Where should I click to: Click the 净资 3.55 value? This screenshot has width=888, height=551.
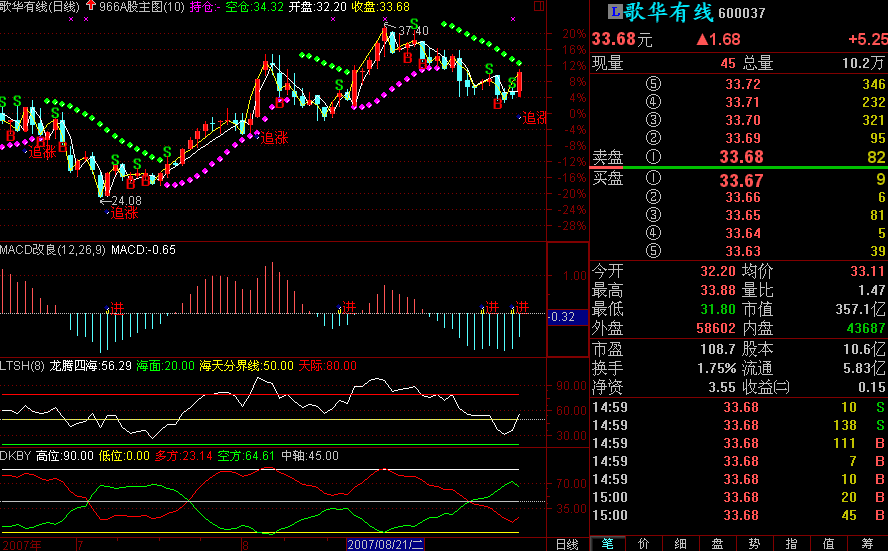(722, 387)
